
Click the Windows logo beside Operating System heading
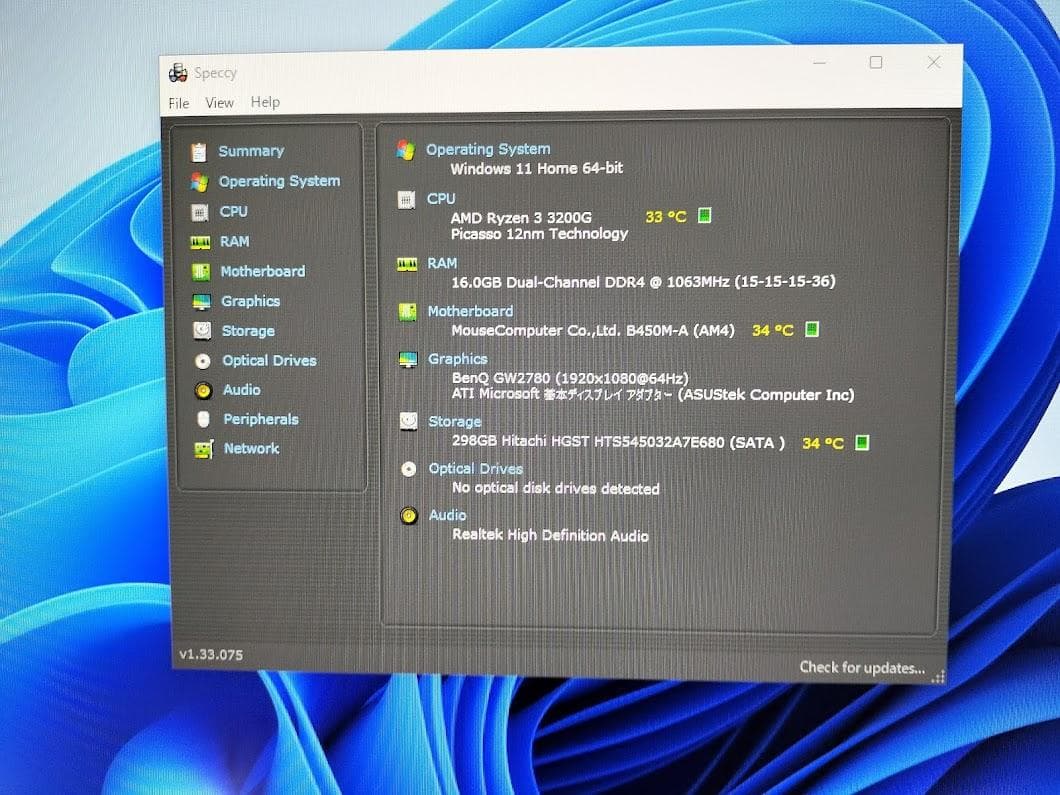tap(407, 150)
